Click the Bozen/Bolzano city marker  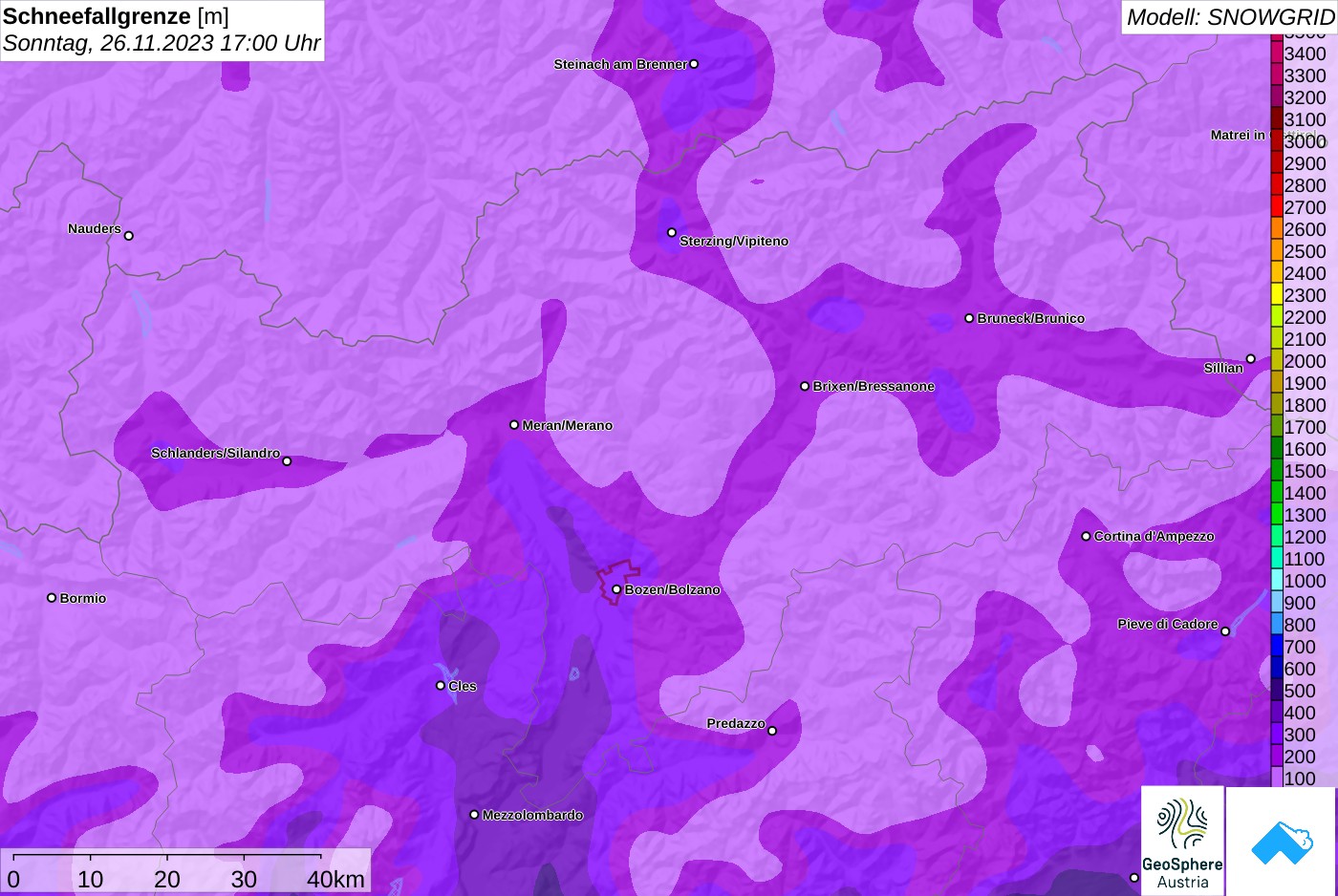pos(616,589)
